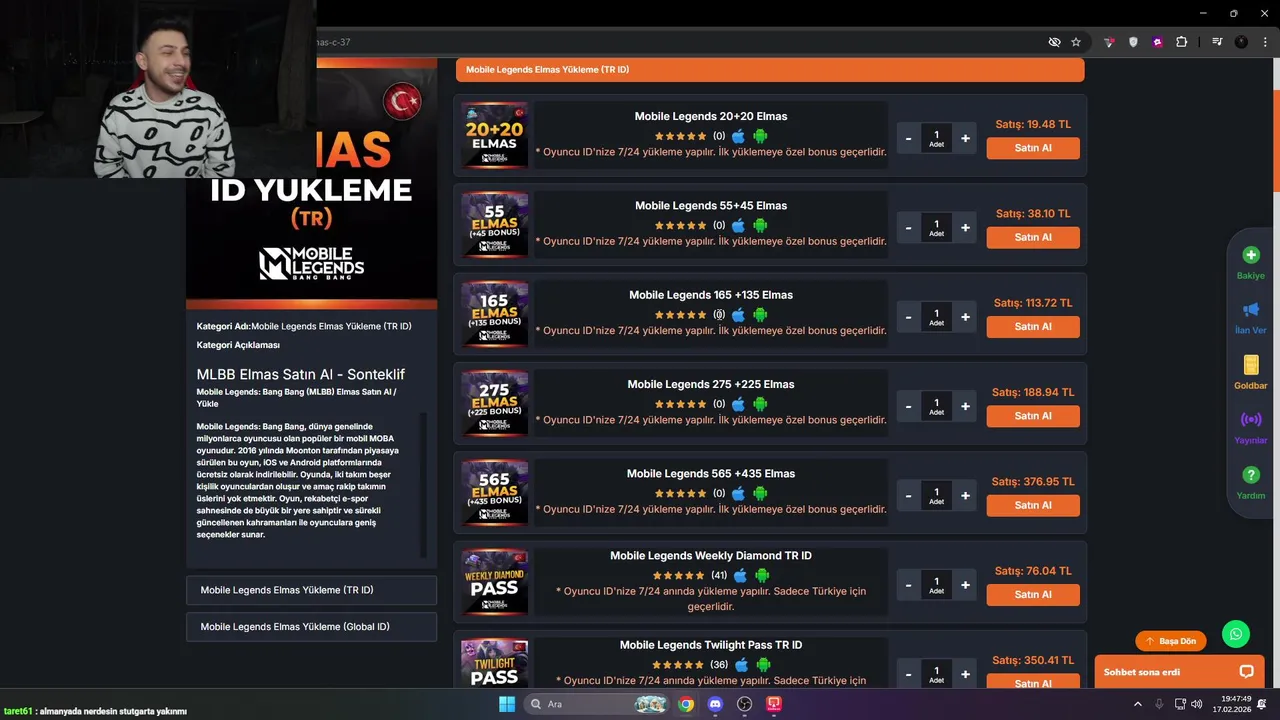
Task: Decrease quantity for 20+20 Elmas
Action: pos(908,138)
